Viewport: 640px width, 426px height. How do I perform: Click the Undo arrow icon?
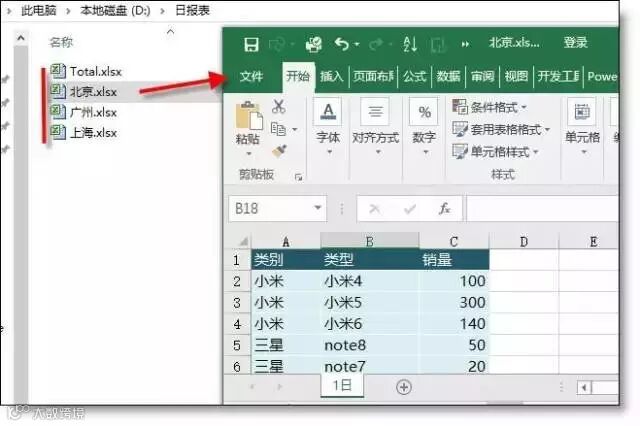tap(341, 44)
